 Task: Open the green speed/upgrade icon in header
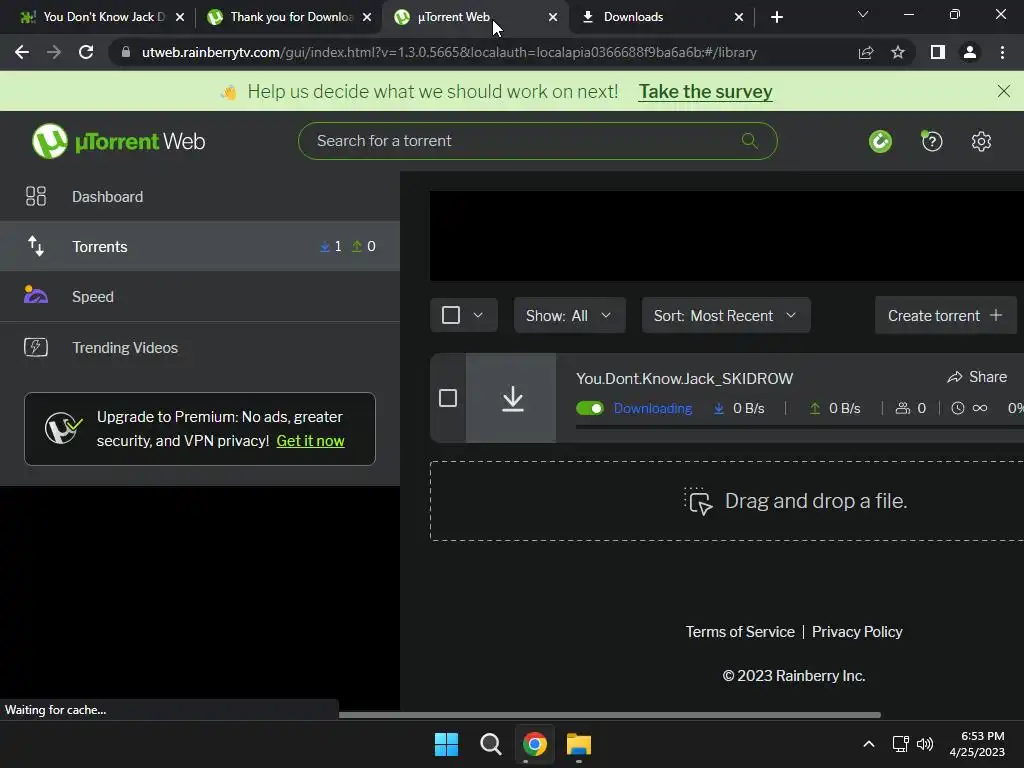880,141
